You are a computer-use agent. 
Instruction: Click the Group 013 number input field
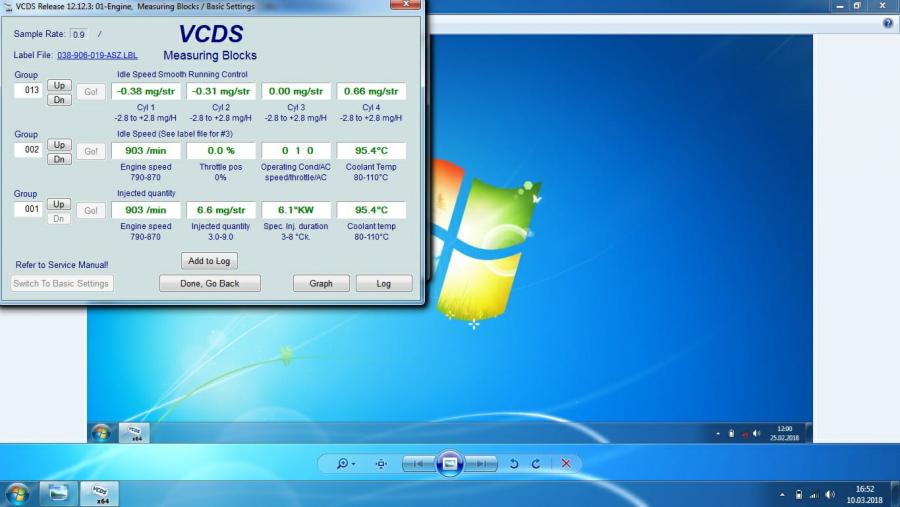[x=28, y=90]
